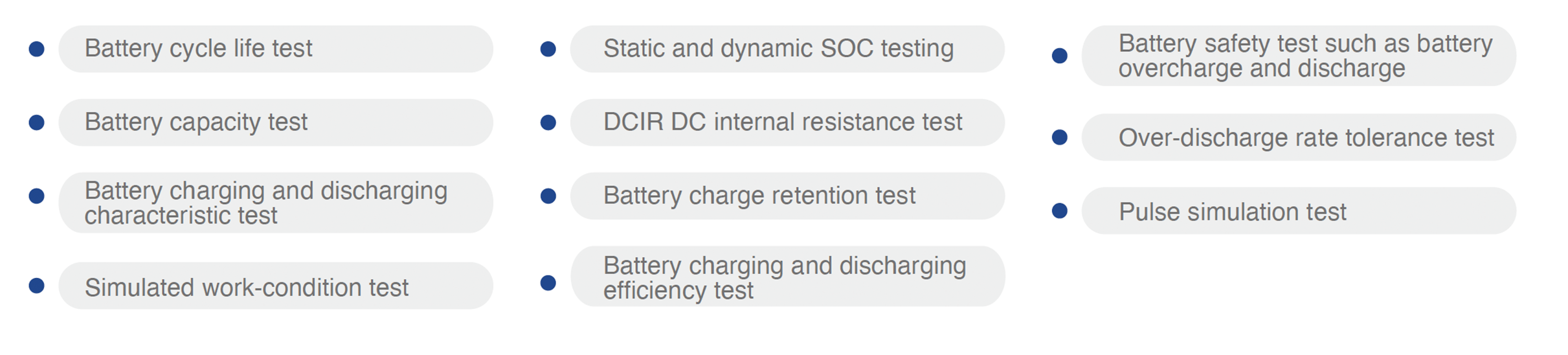Select the Battery cycle life test pill
This screenshot has width=1568, height=355.
pos(275,49)
